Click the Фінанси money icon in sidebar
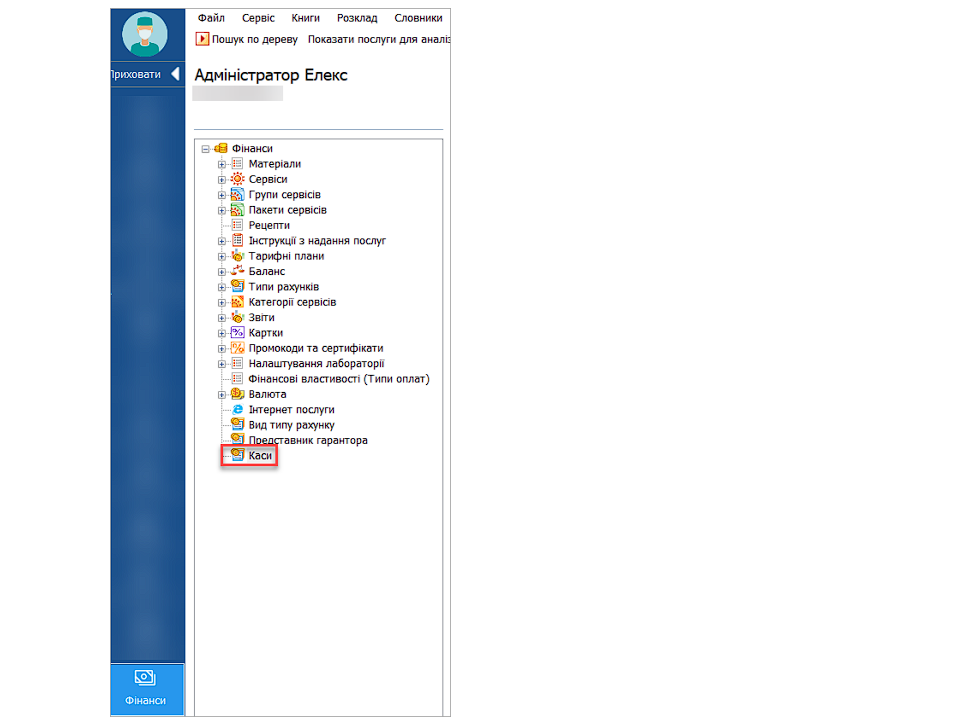 point(145,679)
